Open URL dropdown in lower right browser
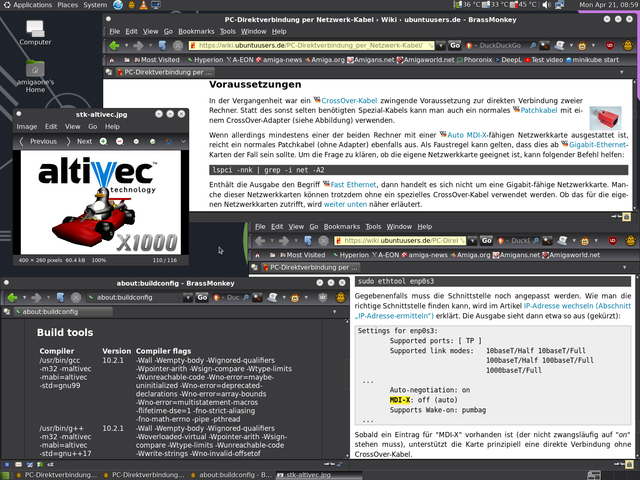Viewport: 640px width, 480px height. 472,241
